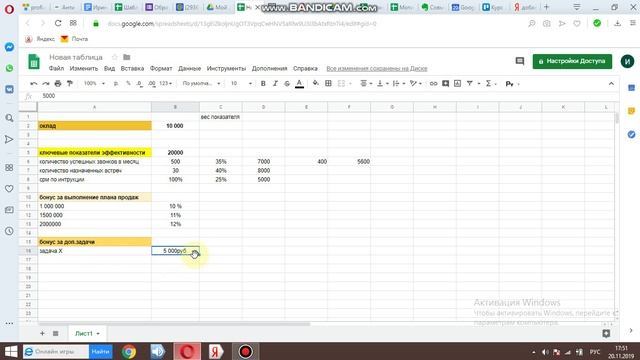Open Windows Start menu
640x360 pixels.
[11, 351]
